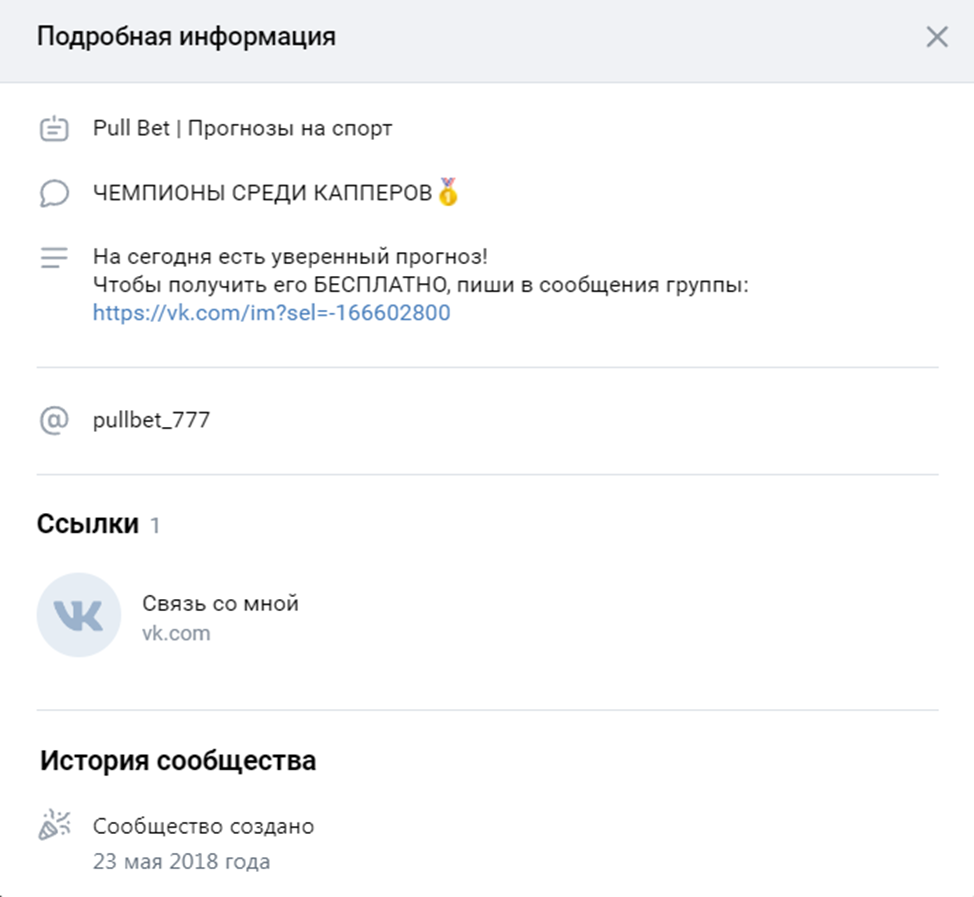This screenshot has width=974, height=897.
Task: Click the gold medal emoji
Action: point(448,191)
